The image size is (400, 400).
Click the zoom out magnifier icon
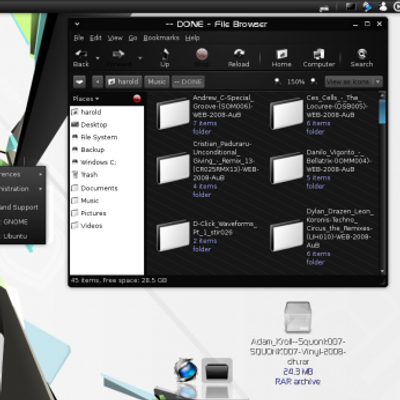click(277, 81)
